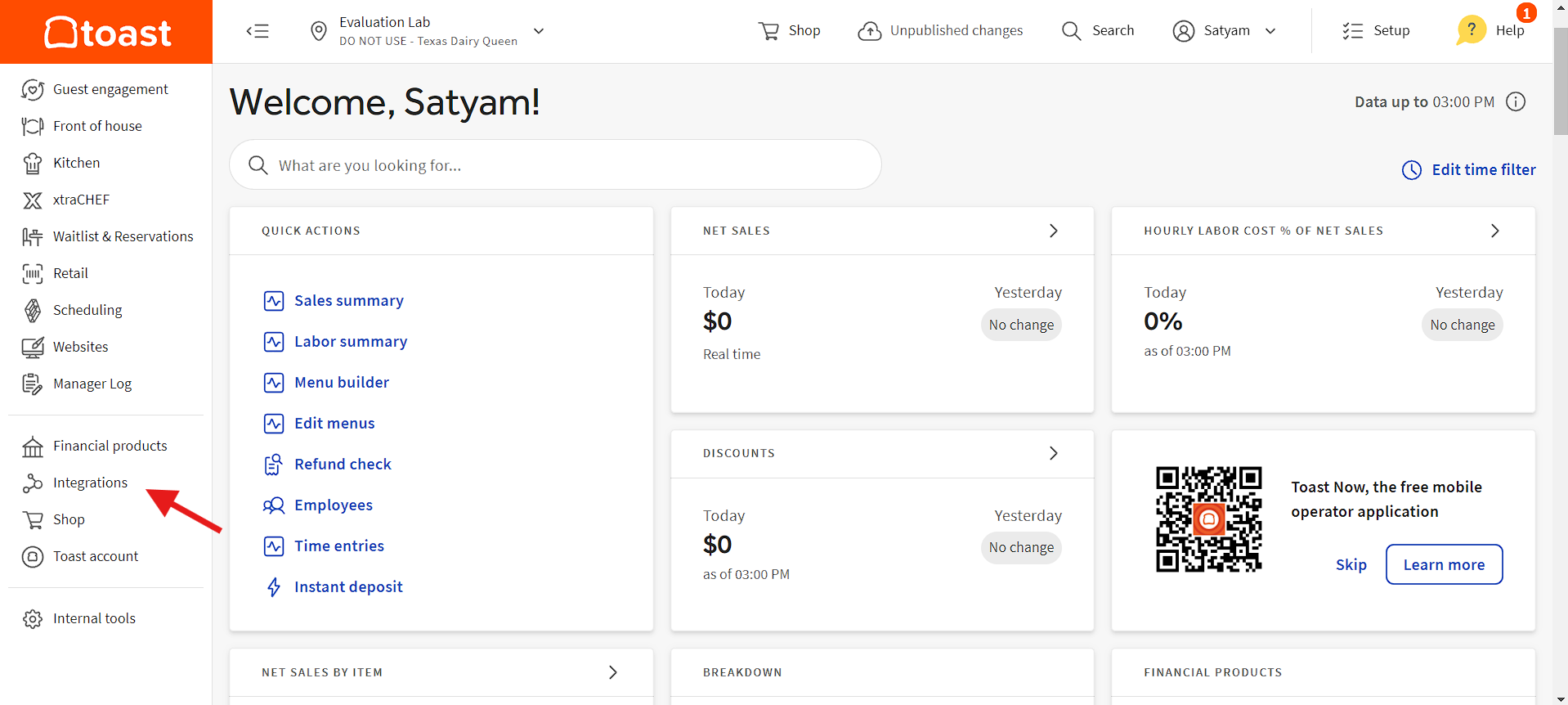Click the info icon beside Data up to
The image size is (1568, 705).
1516,101
